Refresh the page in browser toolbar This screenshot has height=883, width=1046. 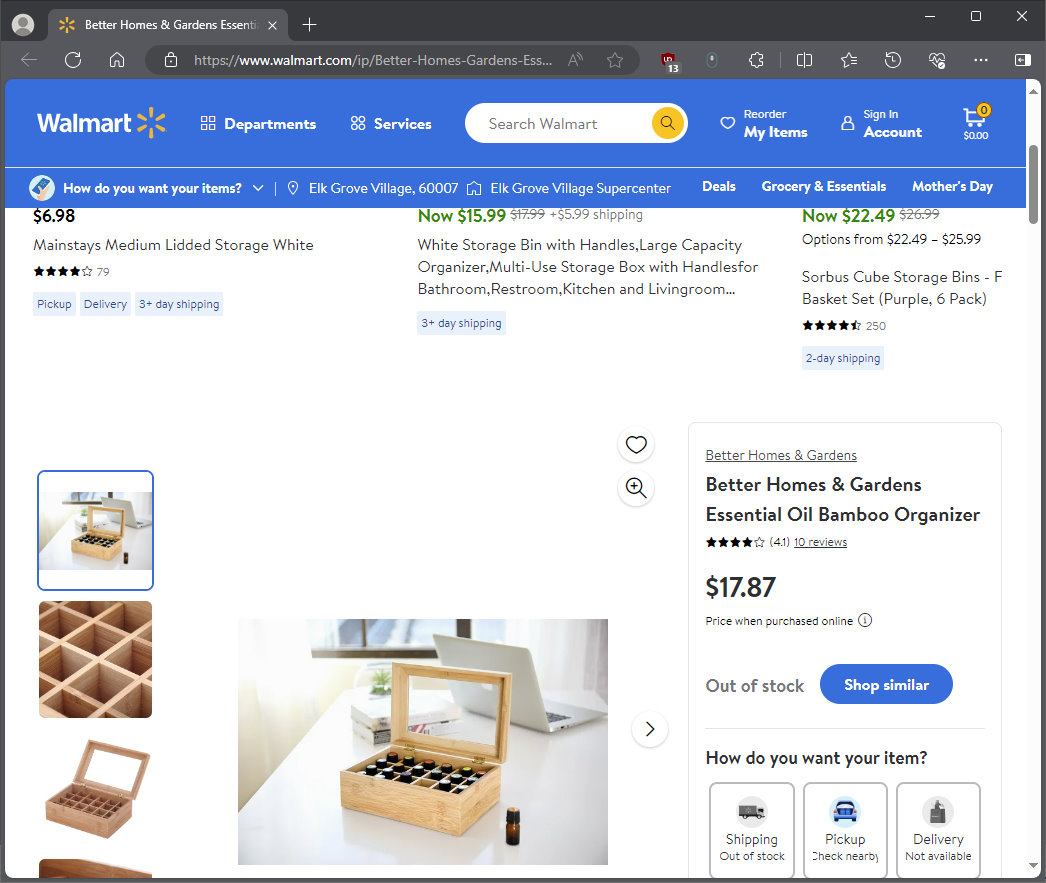(73, 60)
